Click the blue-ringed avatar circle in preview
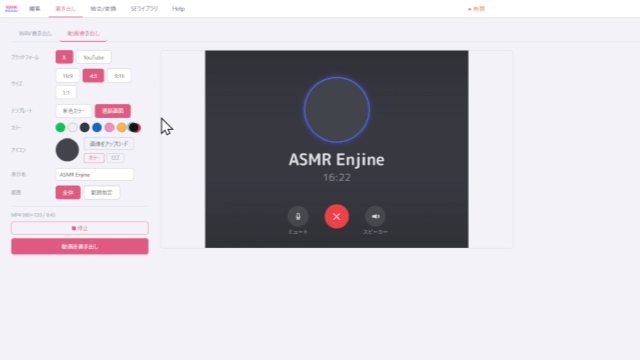This screenshot has width=640, height=360. (x=337, y=110)
